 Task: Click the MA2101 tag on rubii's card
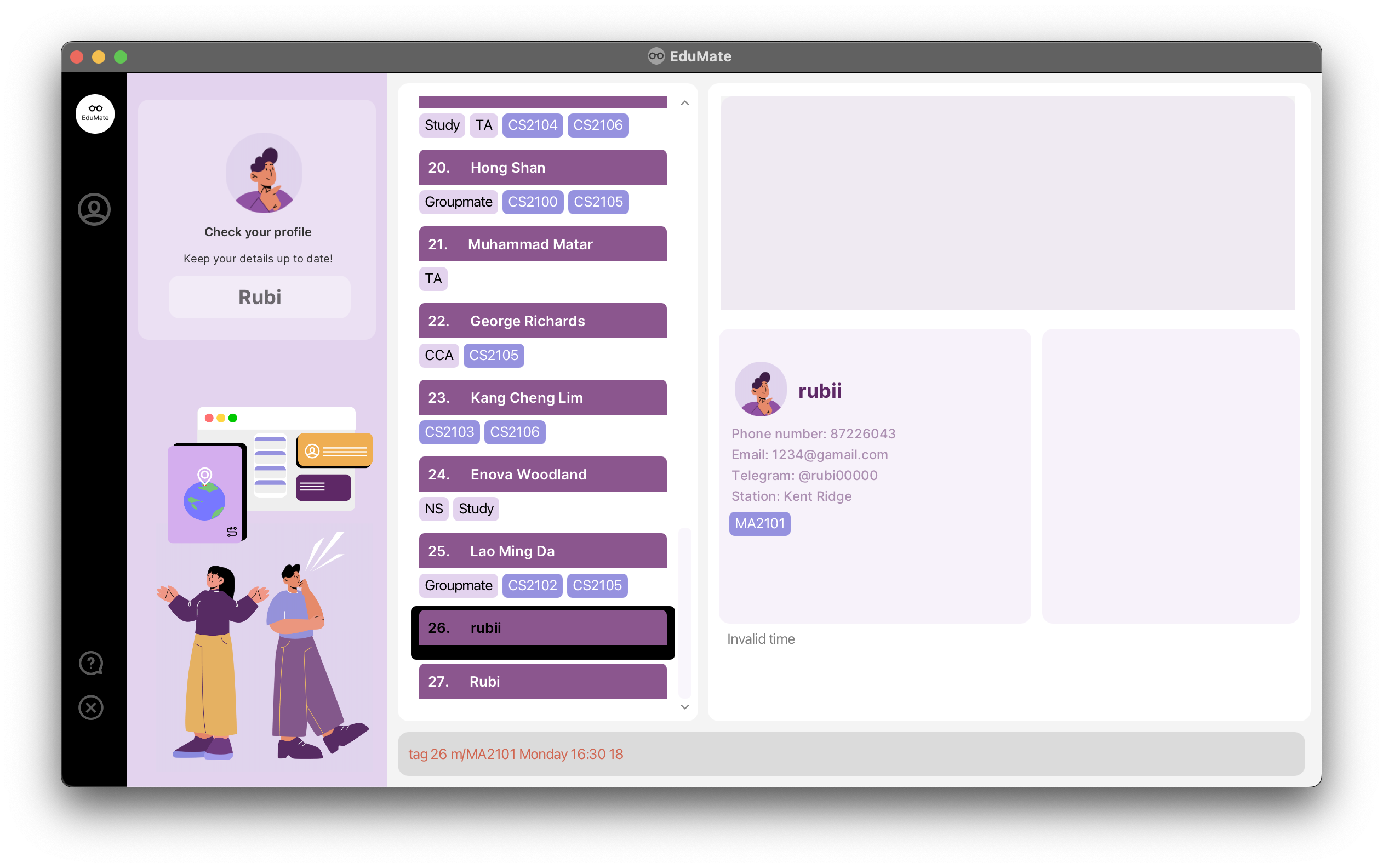pos(759,523)
